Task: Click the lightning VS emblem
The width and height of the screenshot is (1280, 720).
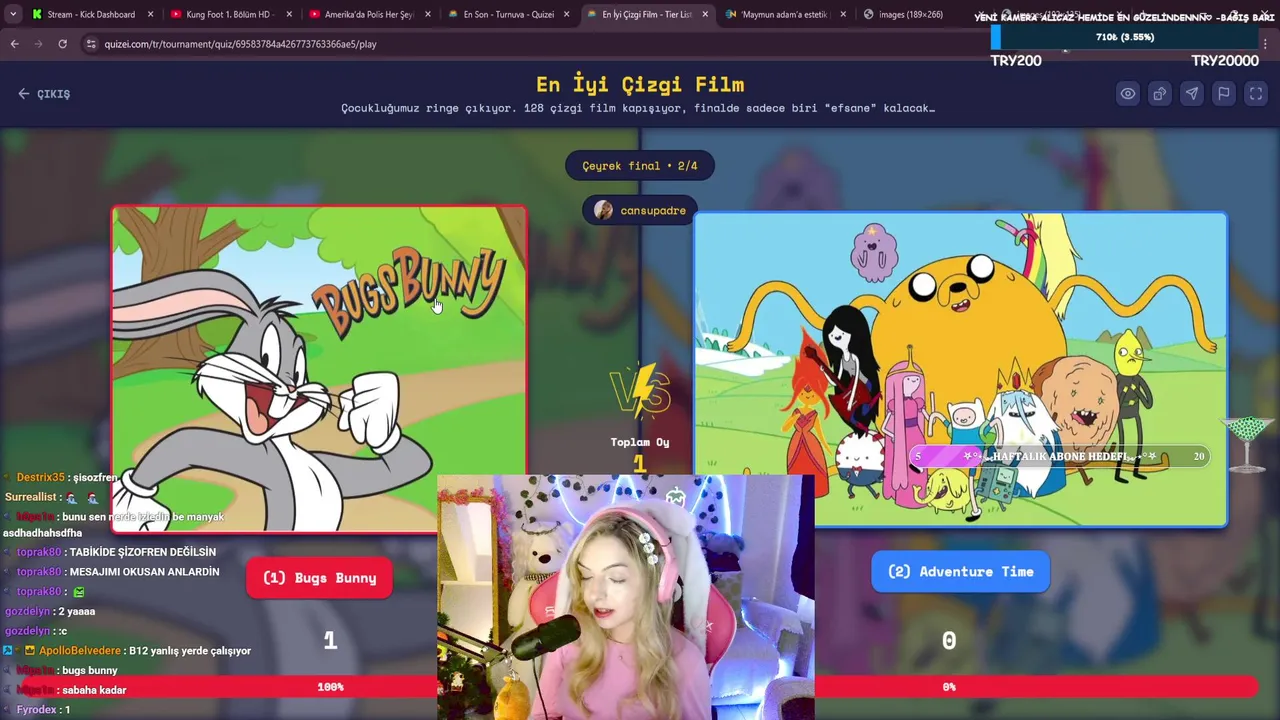Action: 640,391
